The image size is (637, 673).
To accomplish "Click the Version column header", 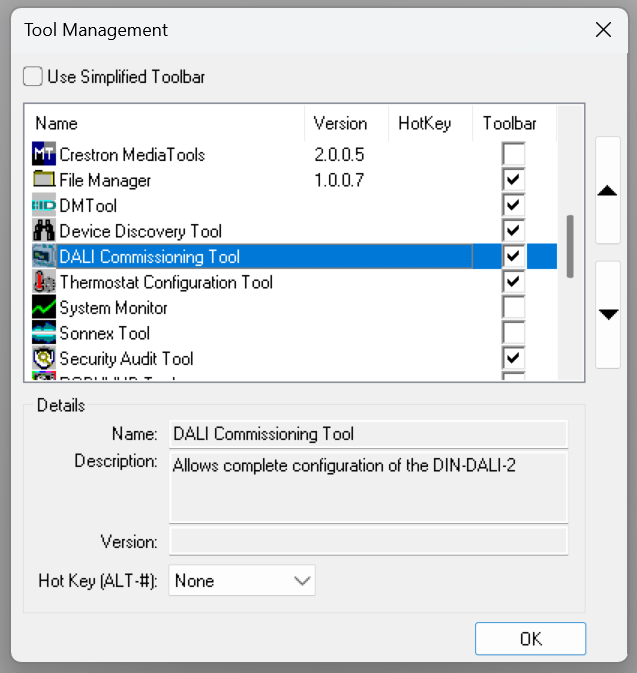I will tap(346, 123).
